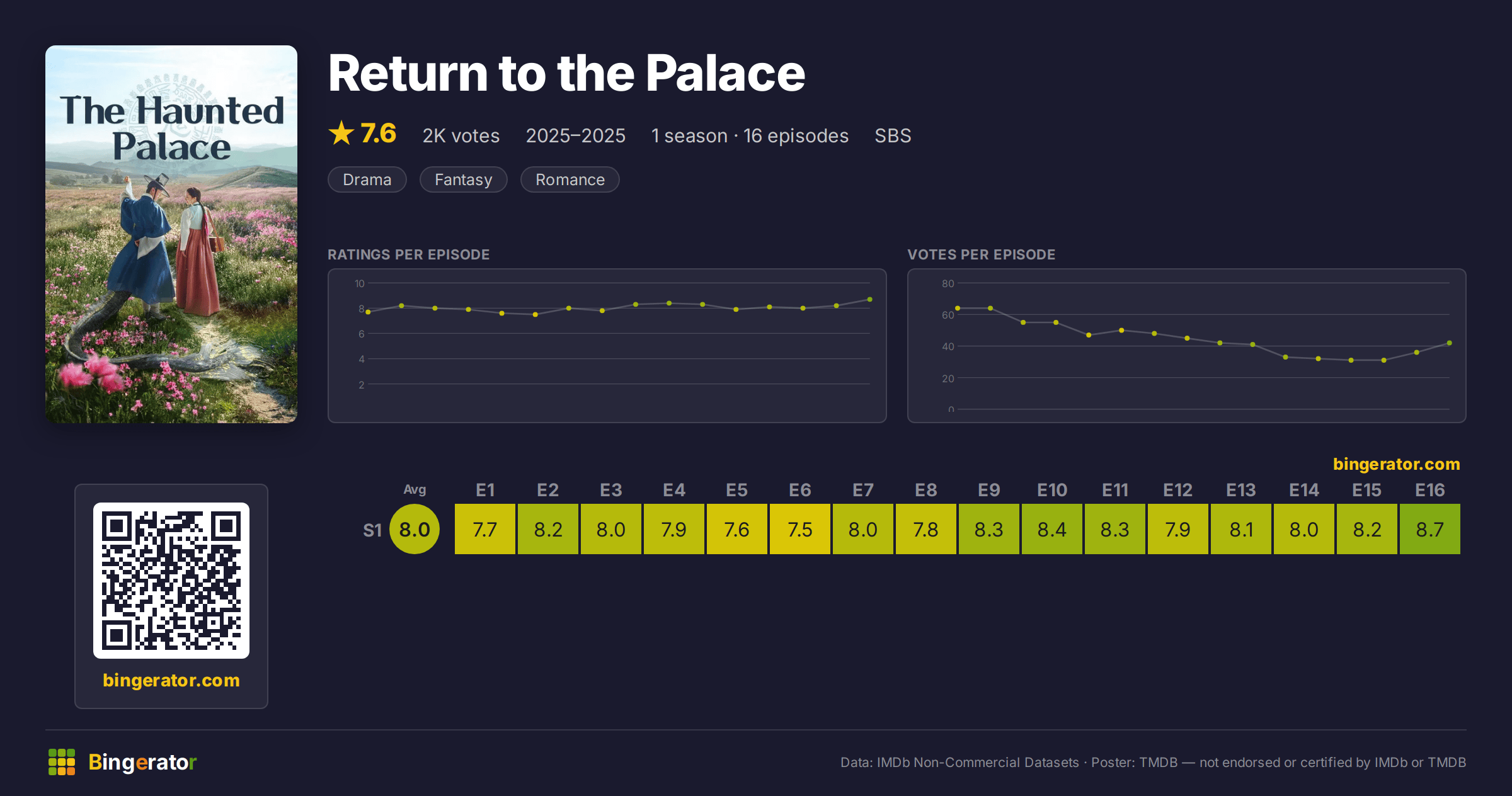Image resolution: width=1512 pixels, height=796 pixels.
Task: Click the Bingerator brand name text
Action: coord(142,762)
